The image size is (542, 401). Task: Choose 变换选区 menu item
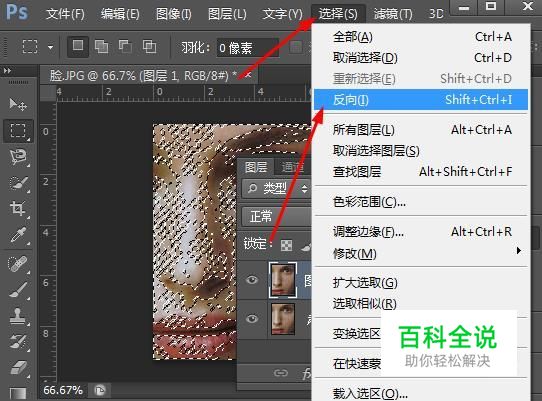(x=356, y=334)
